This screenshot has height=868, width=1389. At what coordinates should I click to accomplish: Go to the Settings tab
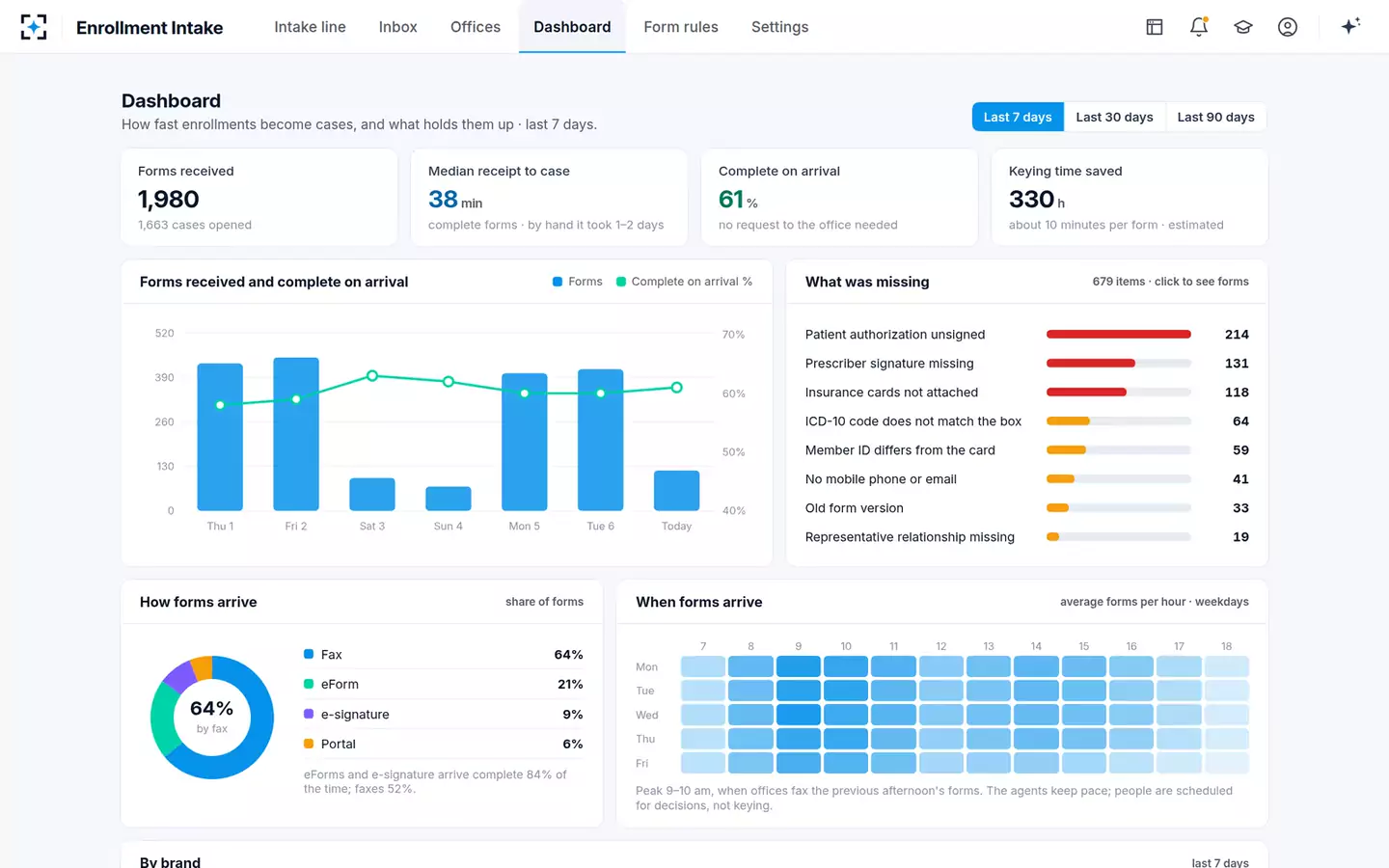click(x=779, y=27)
